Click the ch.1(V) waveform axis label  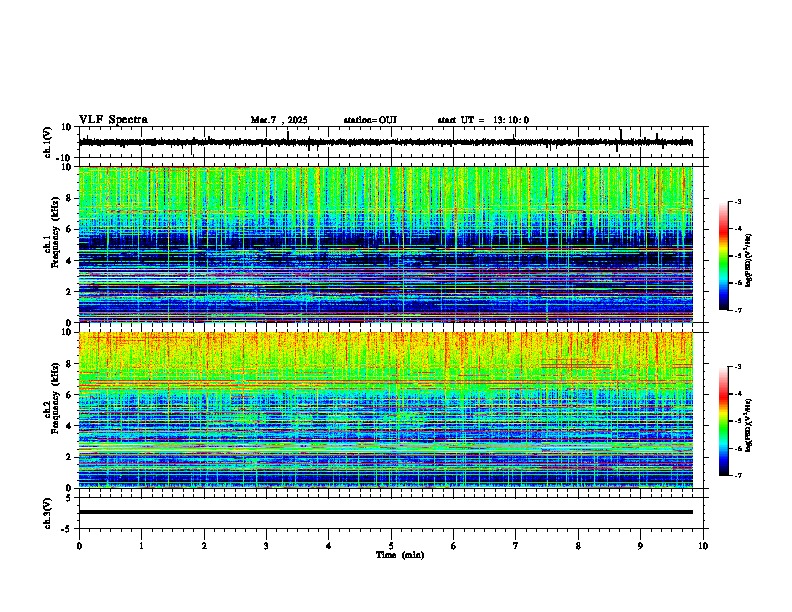coord(48,142)
